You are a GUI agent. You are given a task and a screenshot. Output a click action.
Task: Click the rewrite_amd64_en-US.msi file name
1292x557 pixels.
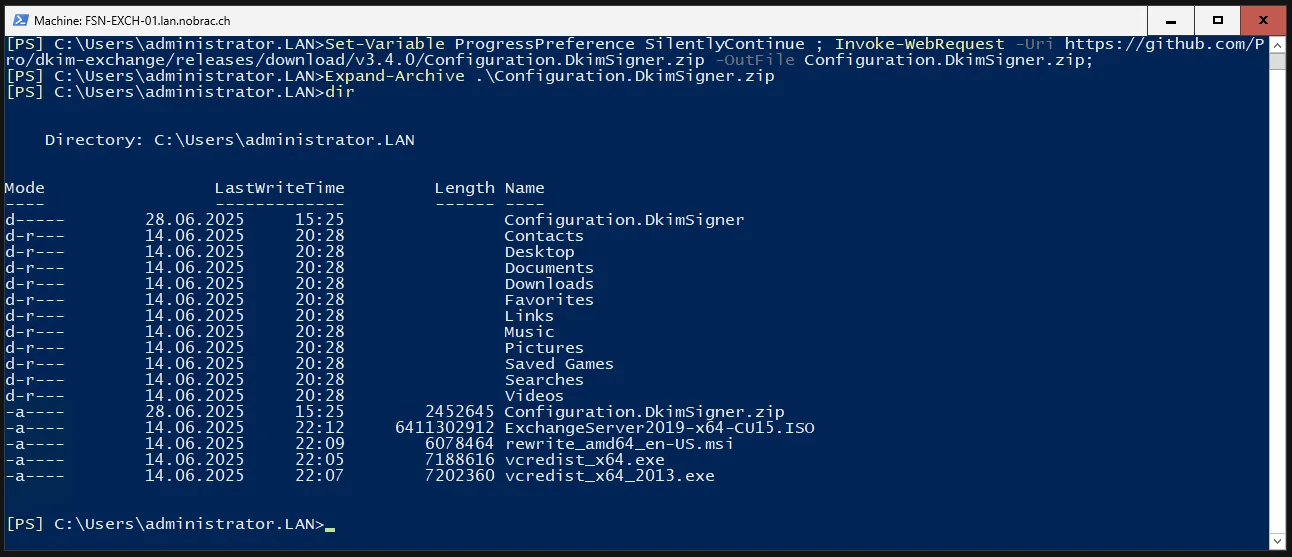pyautogui.click(x=619, y=444)
